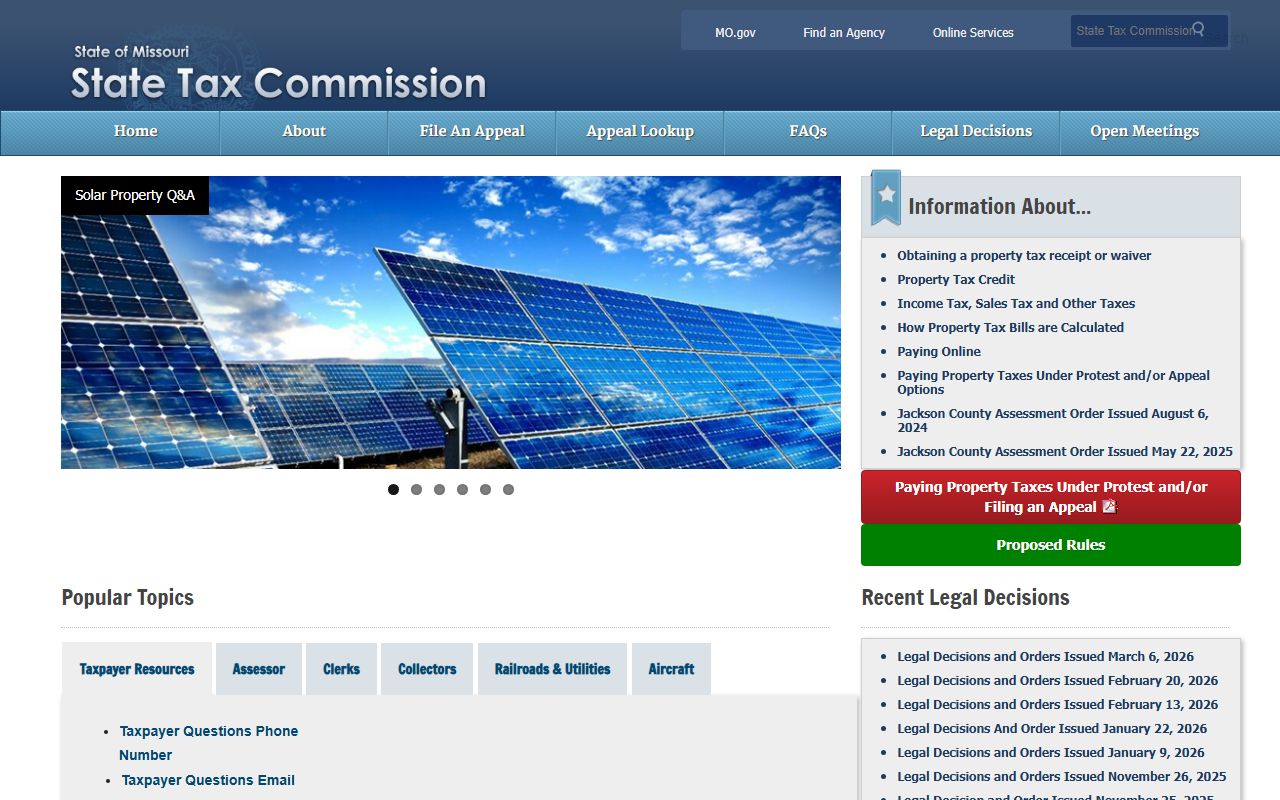Open Taxpayer Questions Email link
1280x800 pixels.
point(208,780)
